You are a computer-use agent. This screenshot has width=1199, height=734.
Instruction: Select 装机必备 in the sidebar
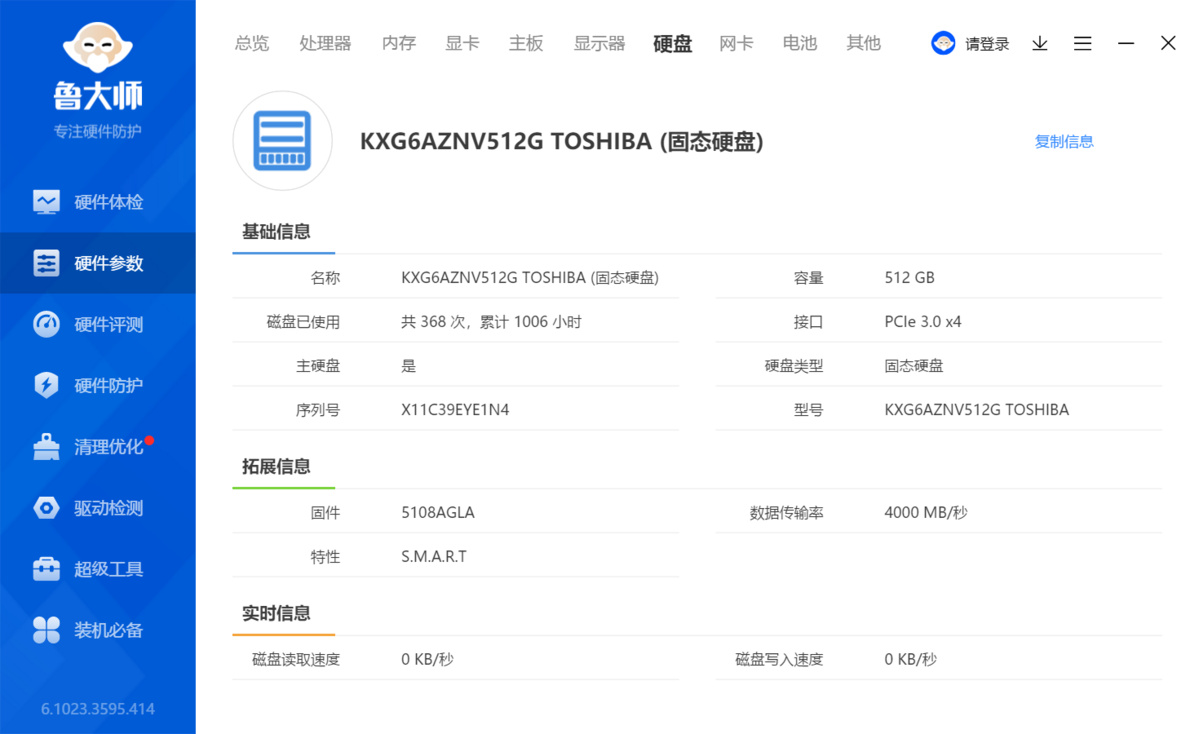pos(98,630)
